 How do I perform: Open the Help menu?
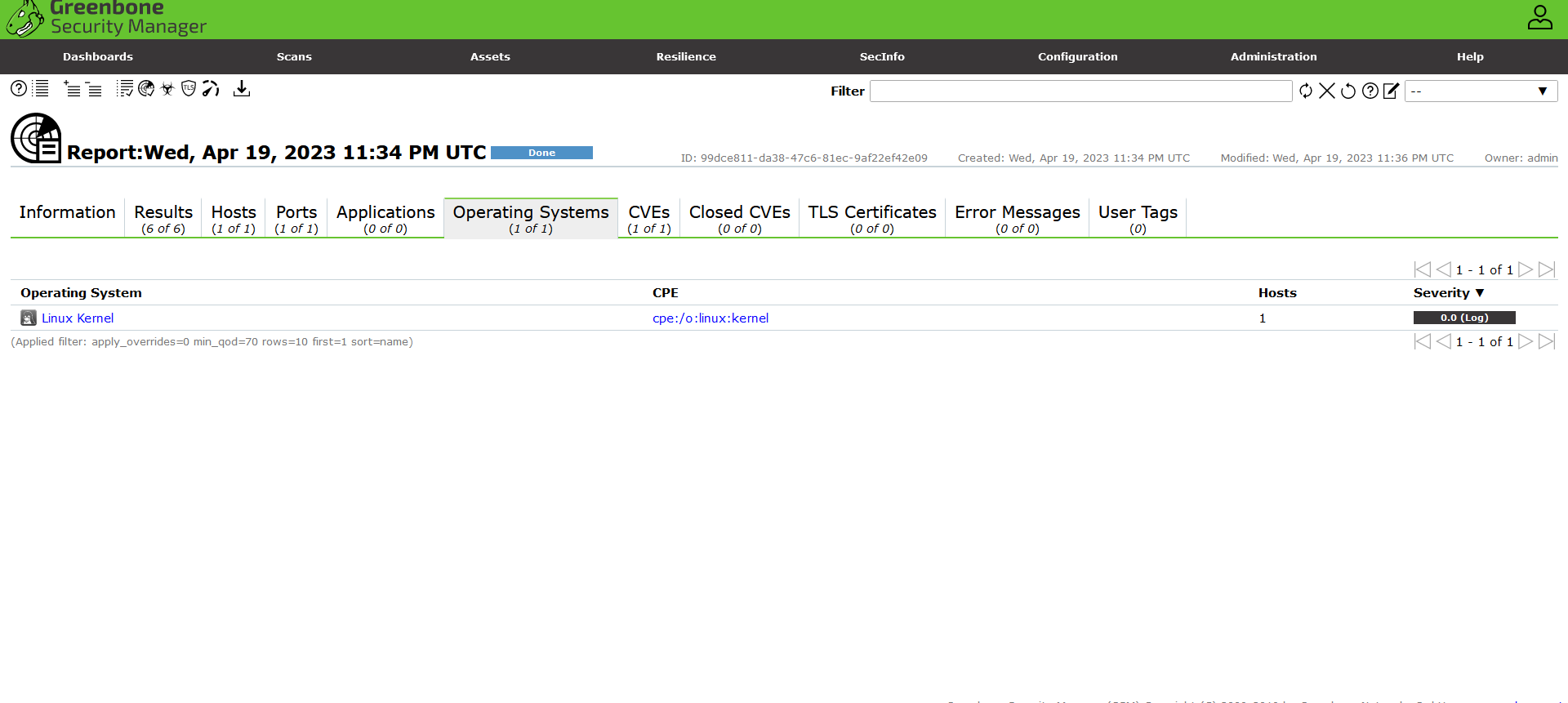[1470, 56]
